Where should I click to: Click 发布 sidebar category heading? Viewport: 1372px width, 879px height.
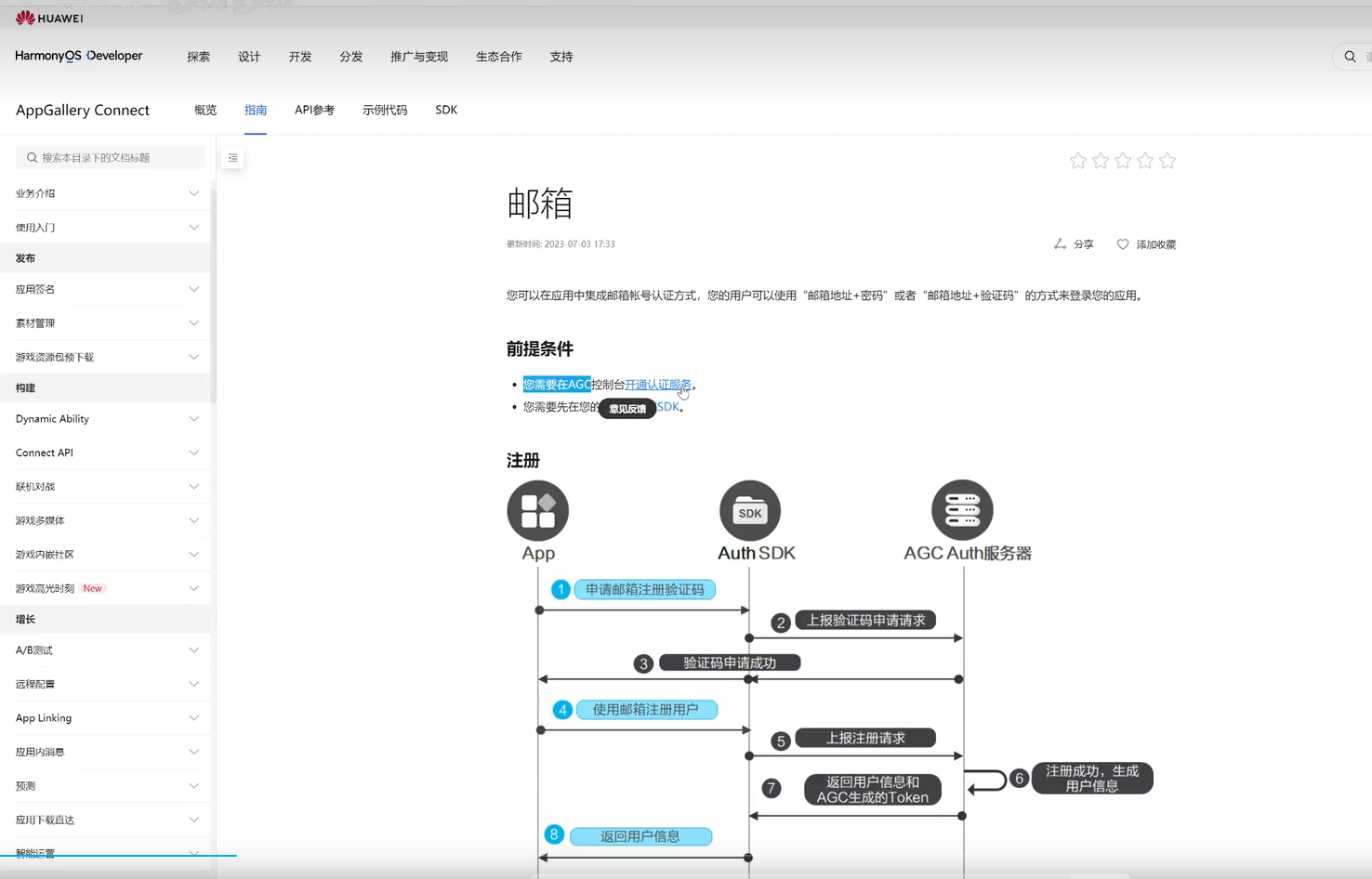25,258
